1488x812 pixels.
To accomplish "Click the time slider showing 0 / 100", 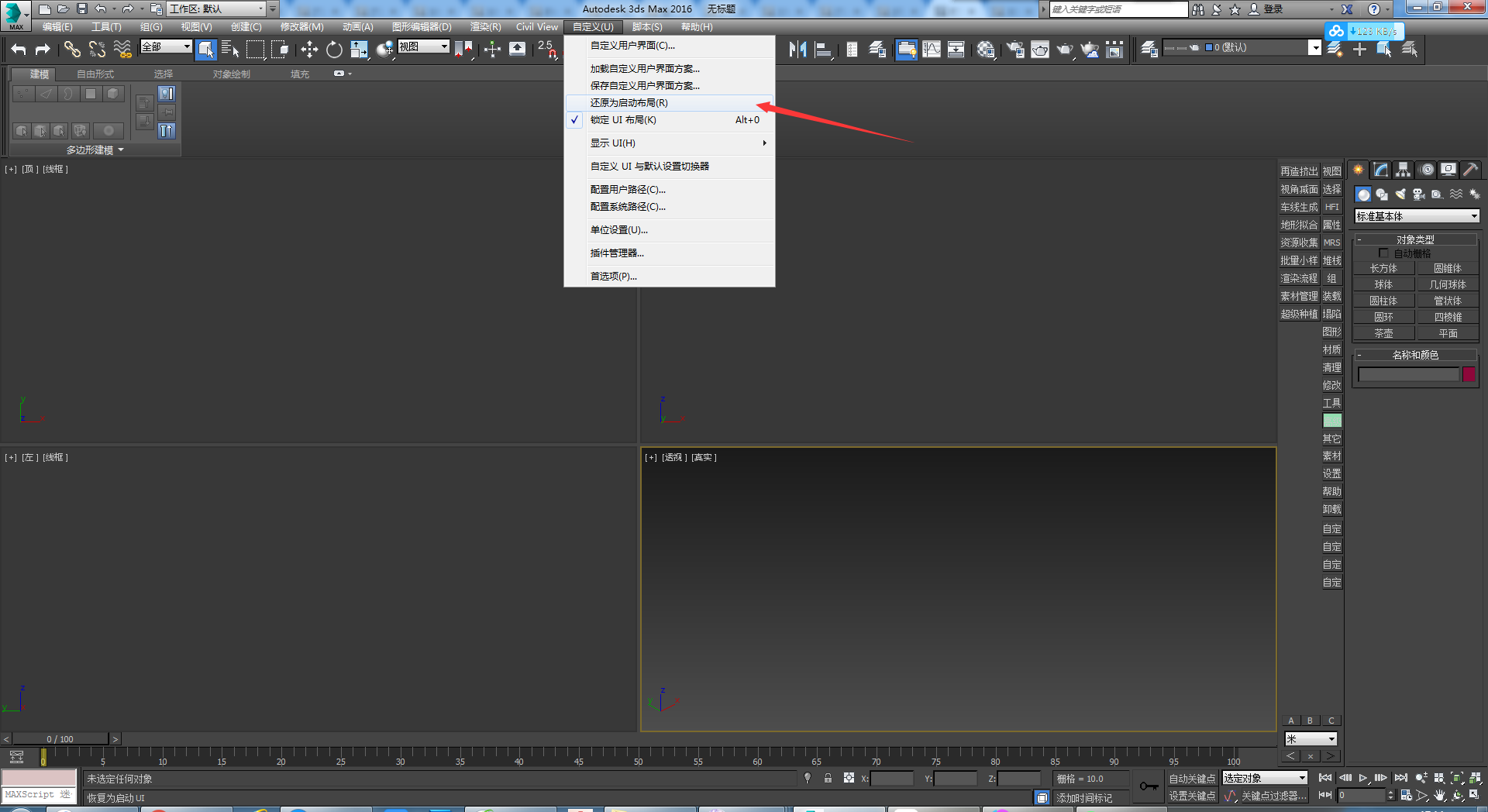I will (60, 739).
